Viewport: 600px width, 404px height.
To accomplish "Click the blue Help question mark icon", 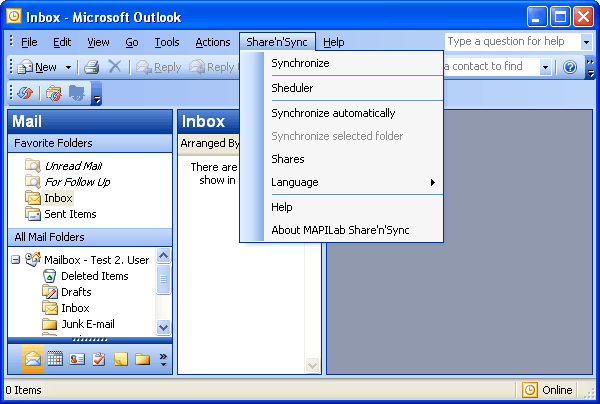I will pyautogui.click(x=570, y=67).
